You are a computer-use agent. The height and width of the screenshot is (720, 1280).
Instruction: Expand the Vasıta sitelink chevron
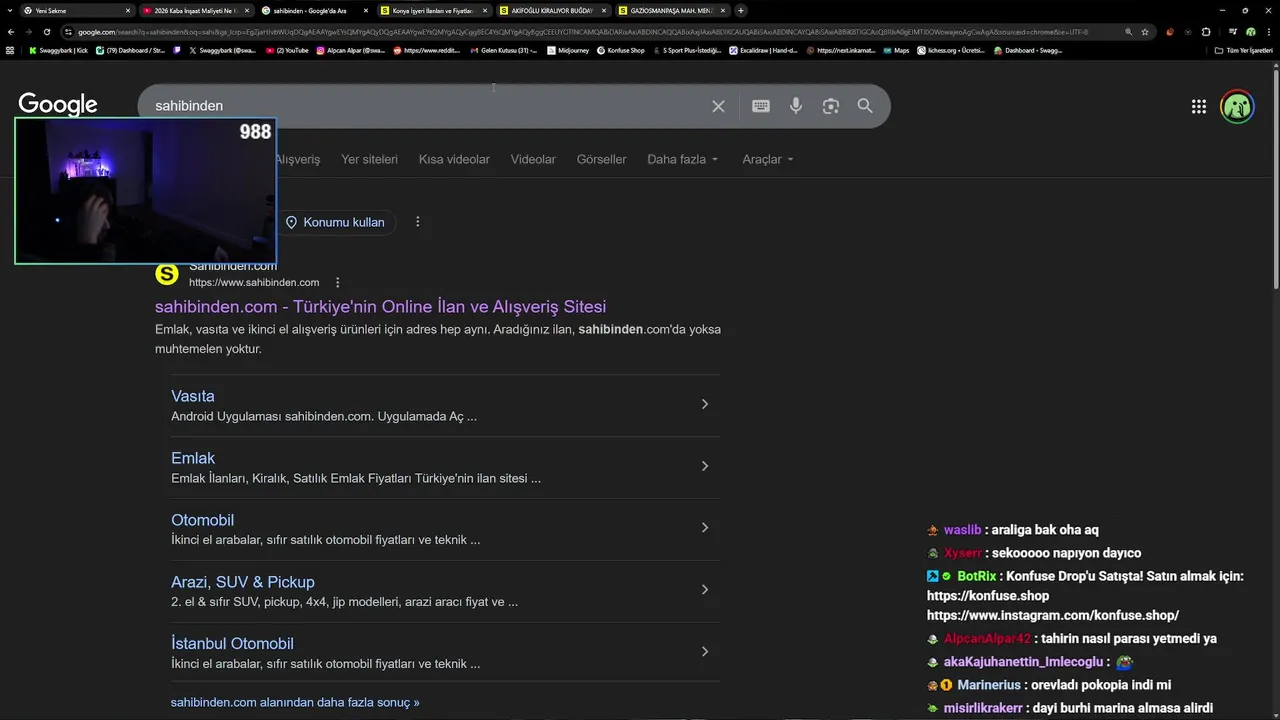point(705,404)
